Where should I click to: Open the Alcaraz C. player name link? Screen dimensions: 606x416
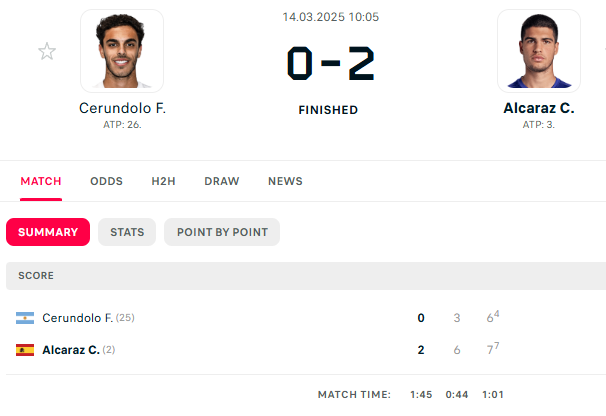[x=539, y=108]
